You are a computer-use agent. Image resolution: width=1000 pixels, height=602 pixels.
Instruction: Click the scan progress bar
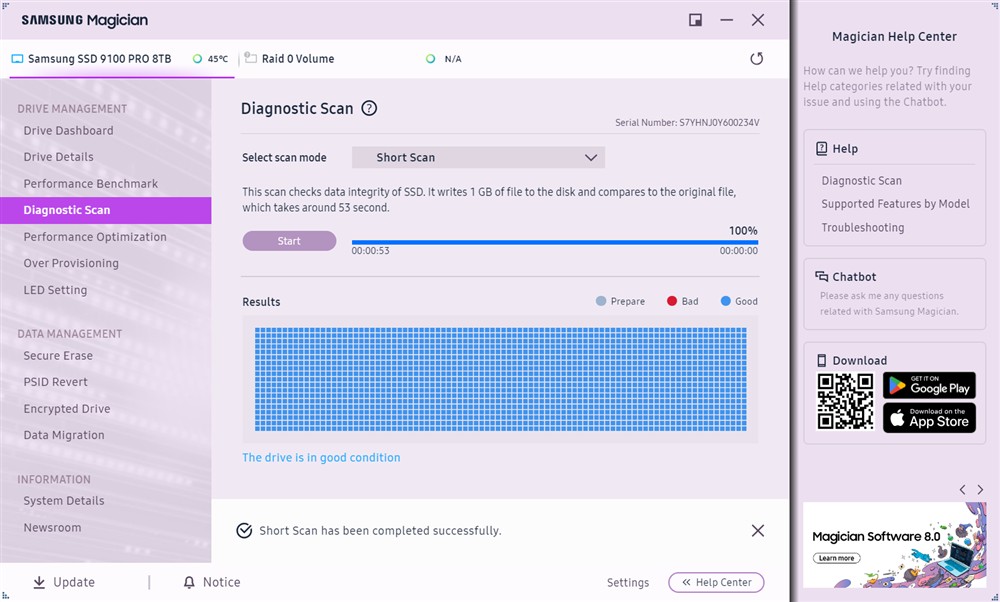554,241
